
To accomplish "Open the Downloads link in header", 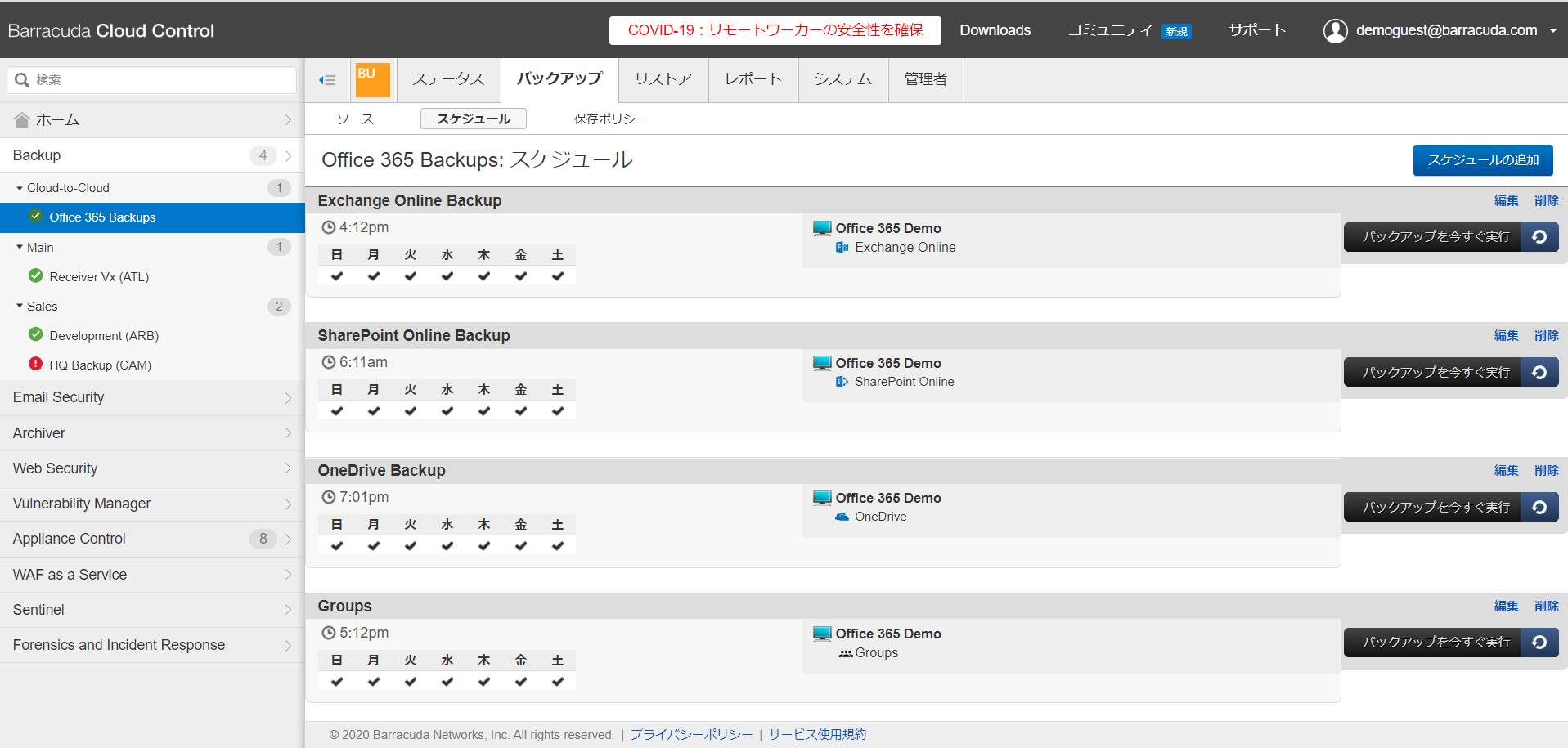I will [995, 30].
